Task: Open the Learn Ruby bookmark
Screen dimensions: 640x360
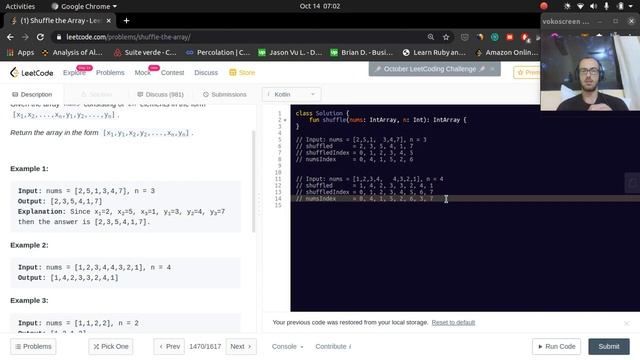Action: click(434, 53)
